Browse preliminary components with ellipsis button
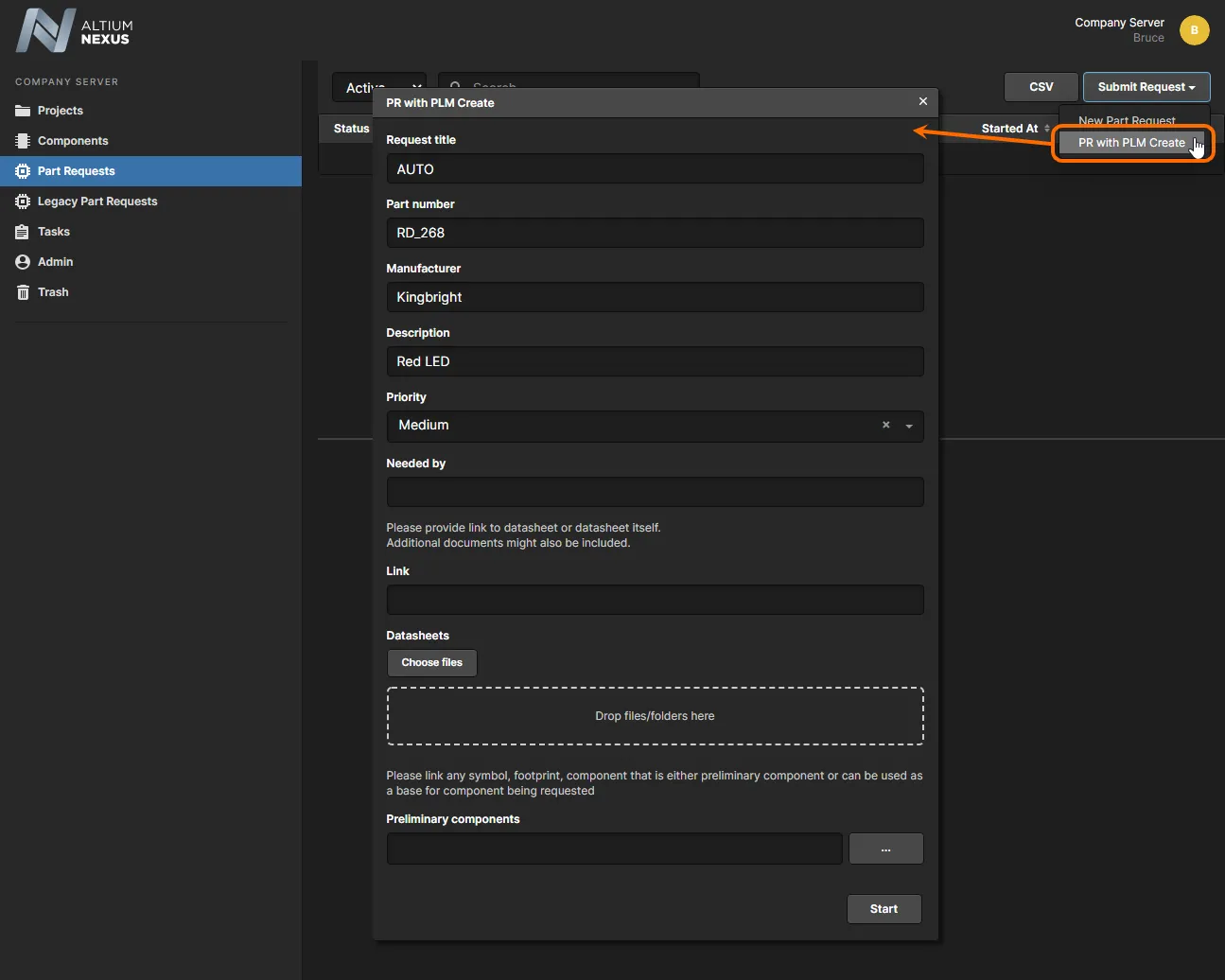The width and height of the screenshot is (1225, 980). (886, 849)
